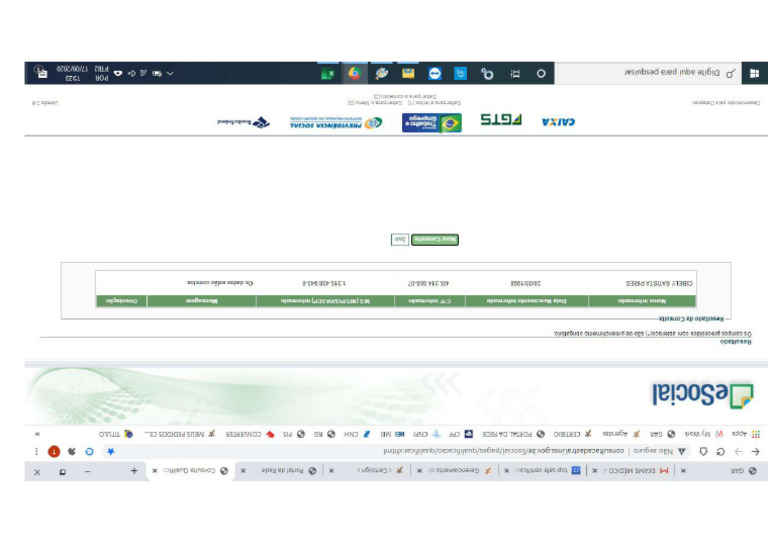Click the eSocial logo

tap(702, 395)
